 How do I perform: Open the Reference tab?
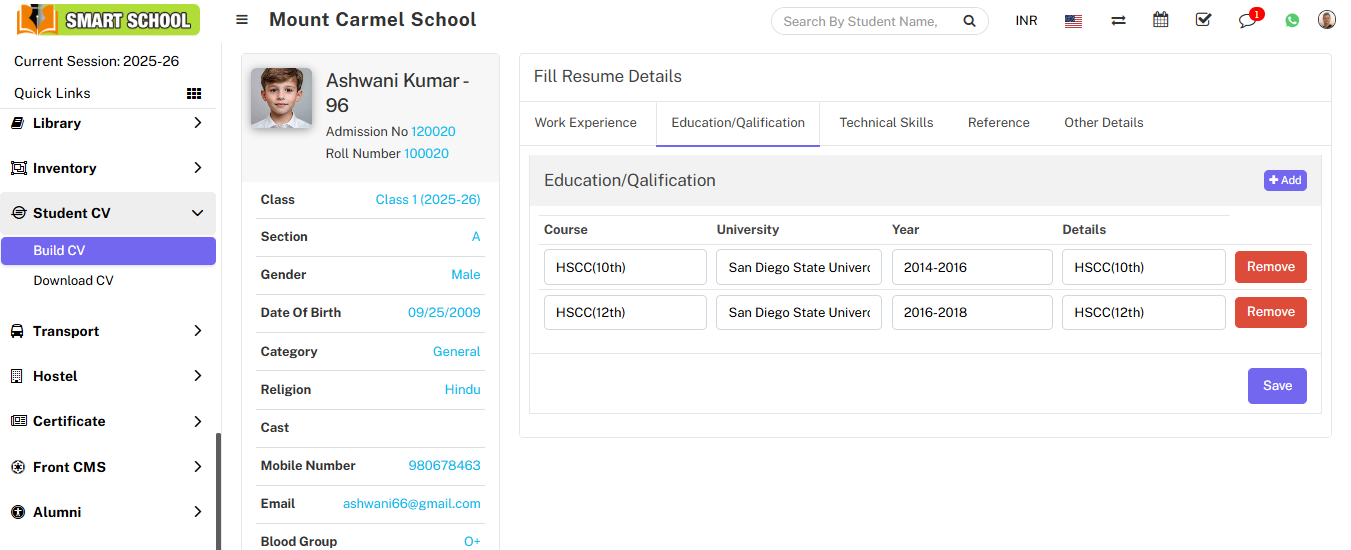click(x=998, y=123)
